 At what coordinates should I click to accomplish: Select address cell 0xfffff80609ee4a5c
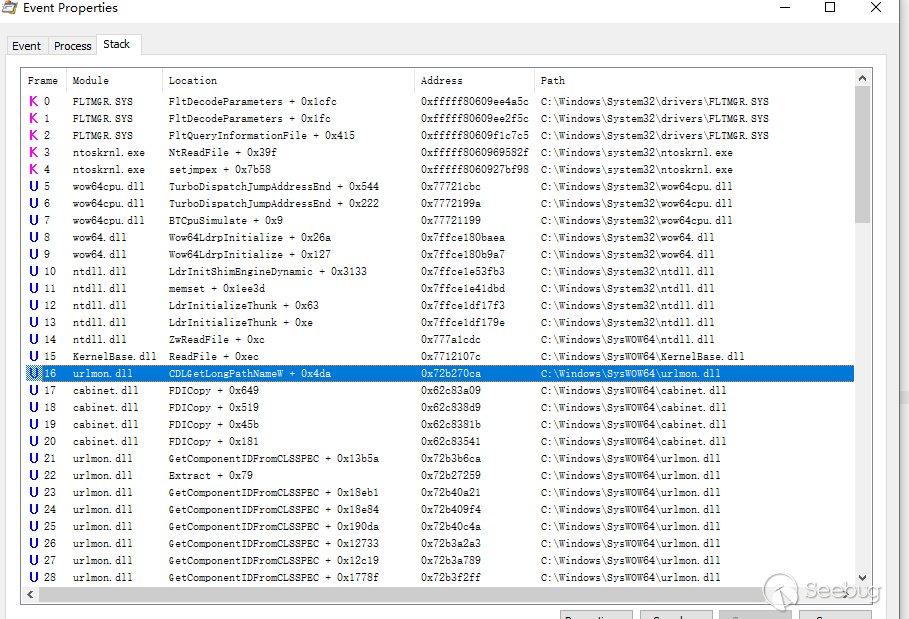click(474, 101)
